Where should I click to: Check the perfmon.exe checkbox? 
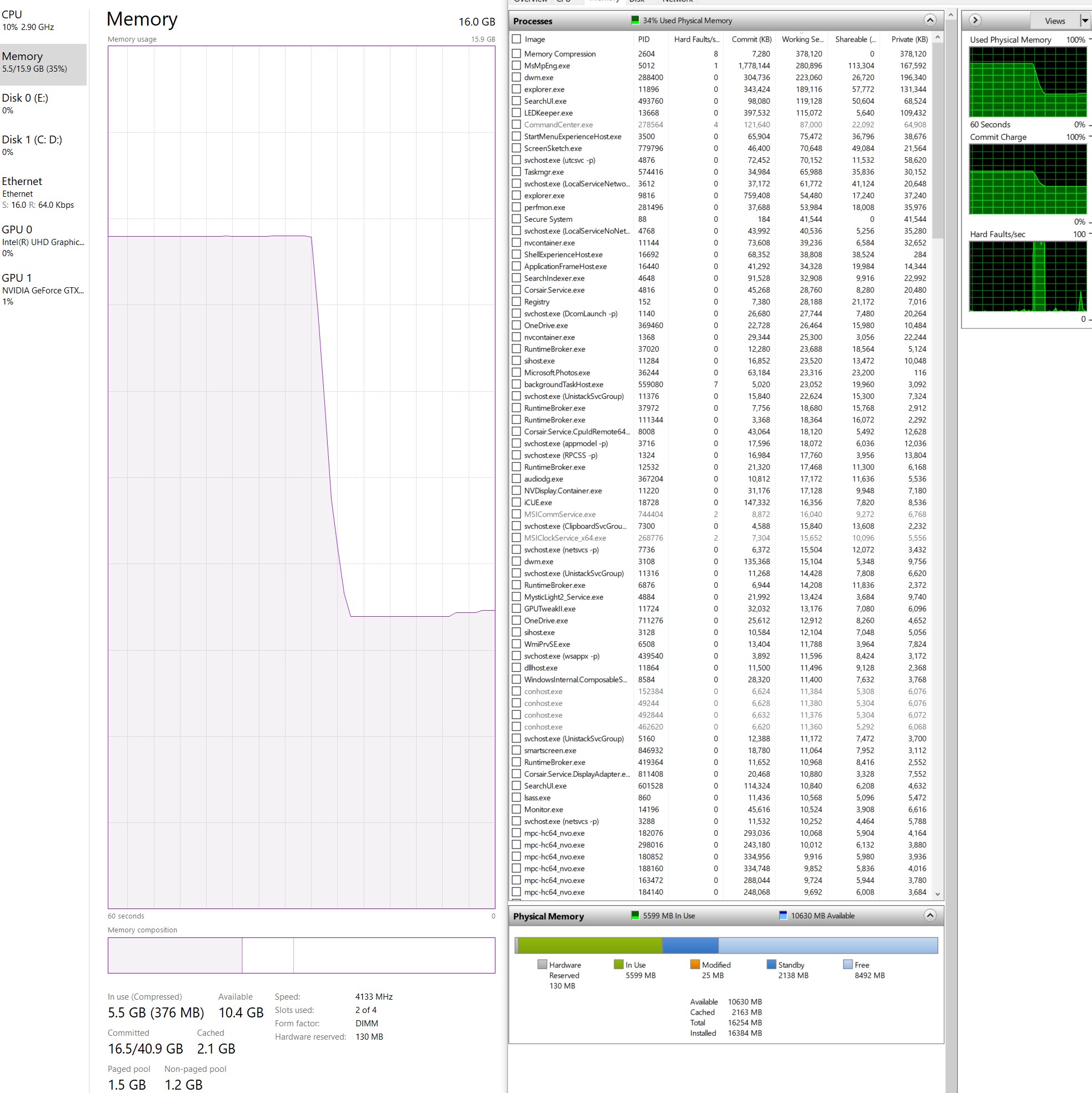click(x=517, y=208)
